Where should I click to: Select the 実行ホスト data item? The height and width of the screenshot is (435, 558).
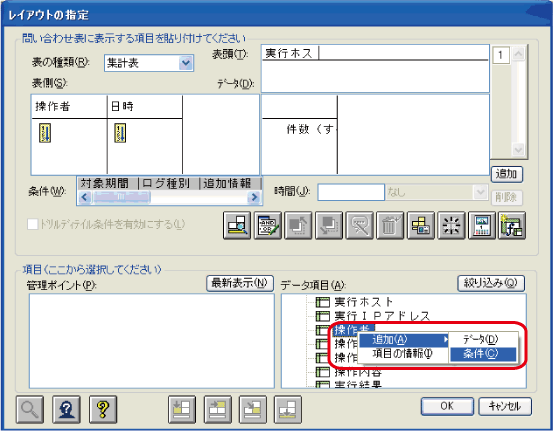coord(363,302)
